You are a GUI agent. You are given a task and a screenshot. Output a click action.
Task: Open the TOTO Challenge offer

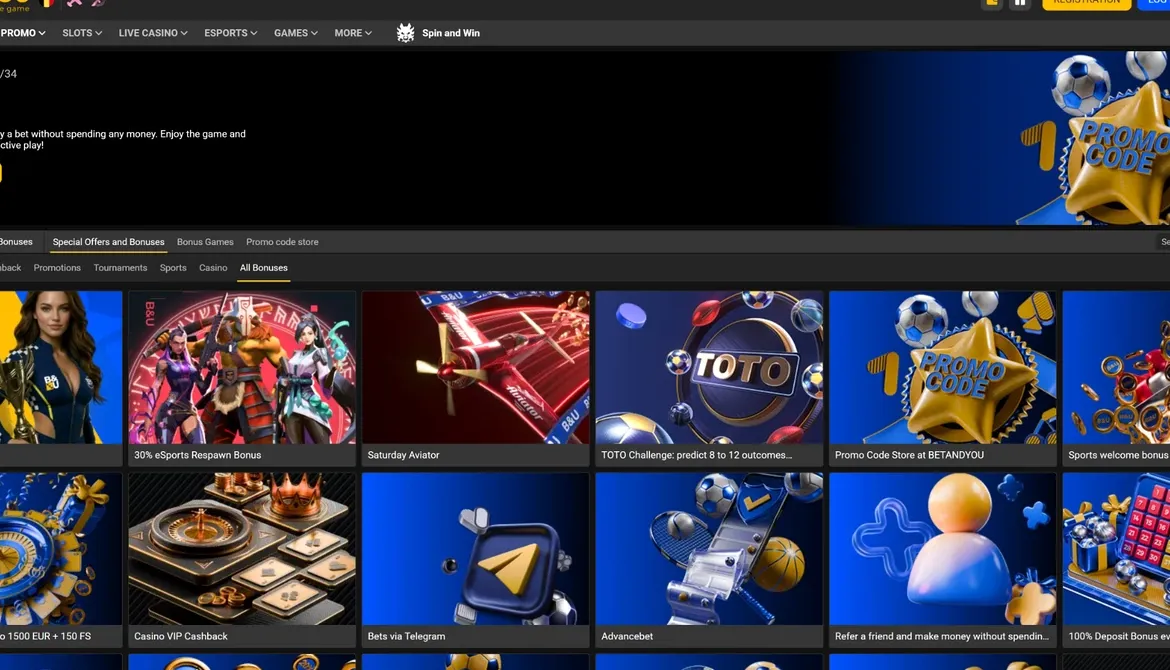click(x=709, y=378)
